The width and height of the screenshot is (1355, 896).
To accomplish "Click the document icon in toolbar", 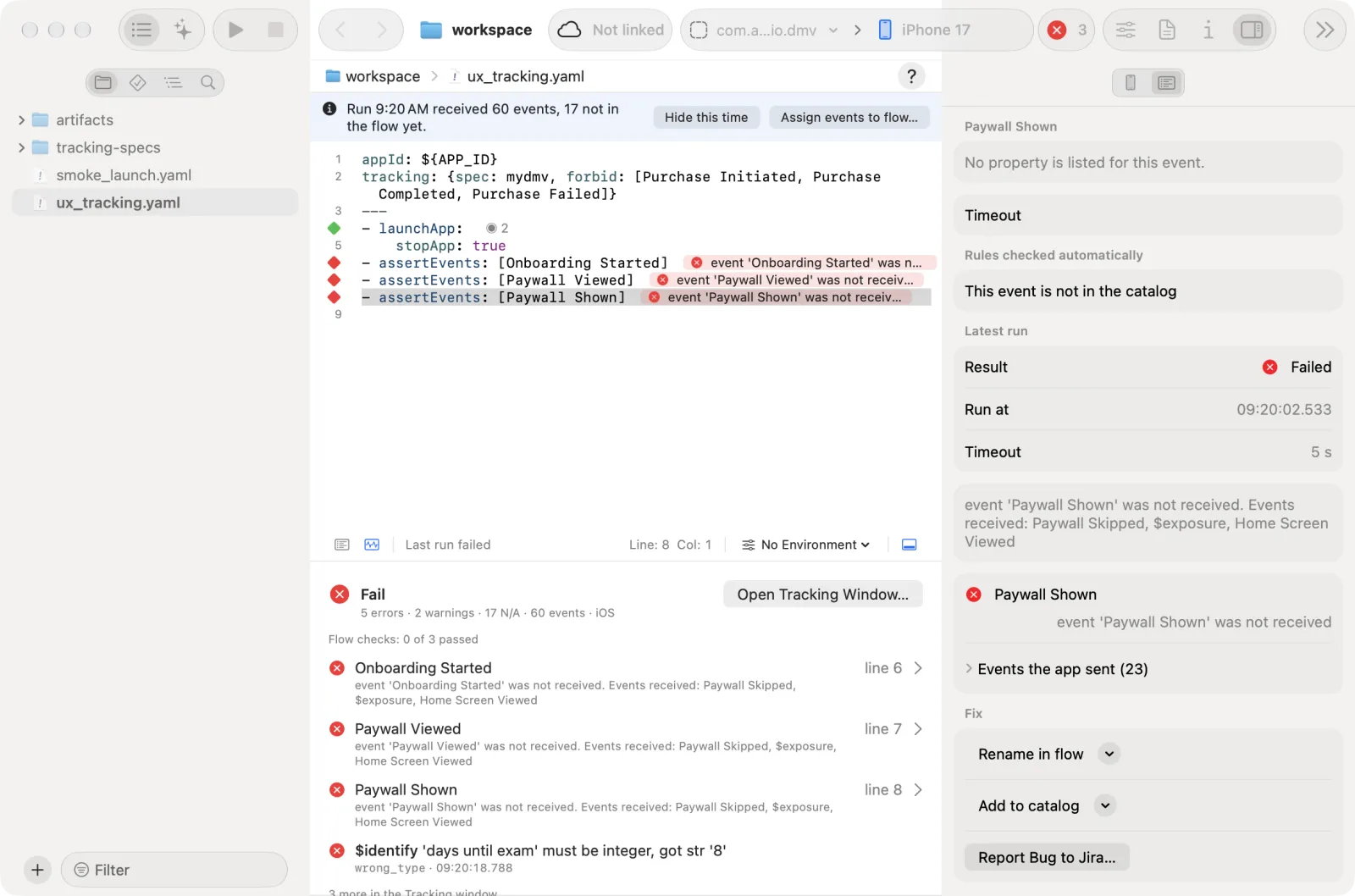I will click(x=1167, y=30).
